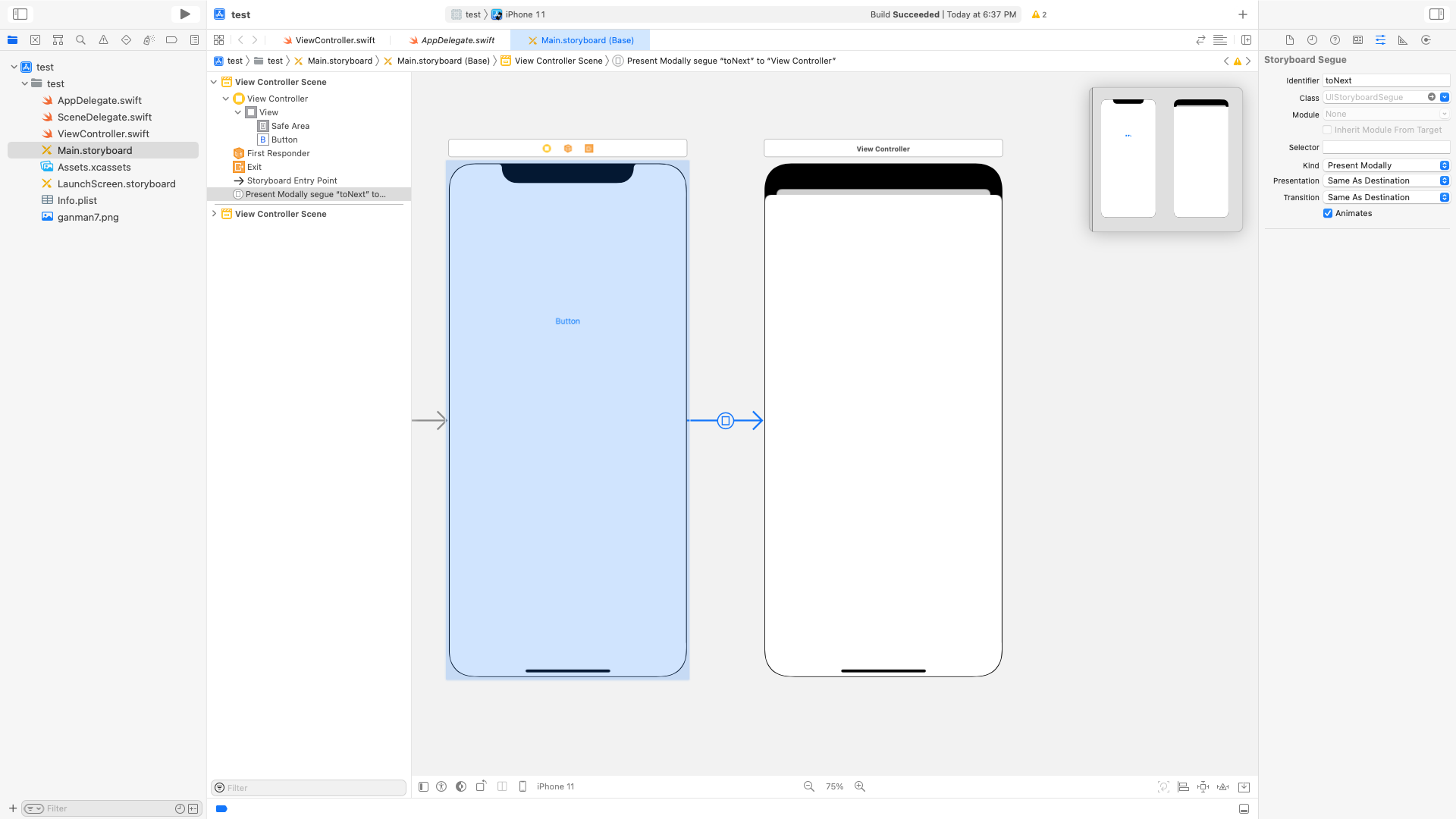1456x819 pixels.
Task: Toggle the Animates checkbox
Action: click(x=1328, y=213)
